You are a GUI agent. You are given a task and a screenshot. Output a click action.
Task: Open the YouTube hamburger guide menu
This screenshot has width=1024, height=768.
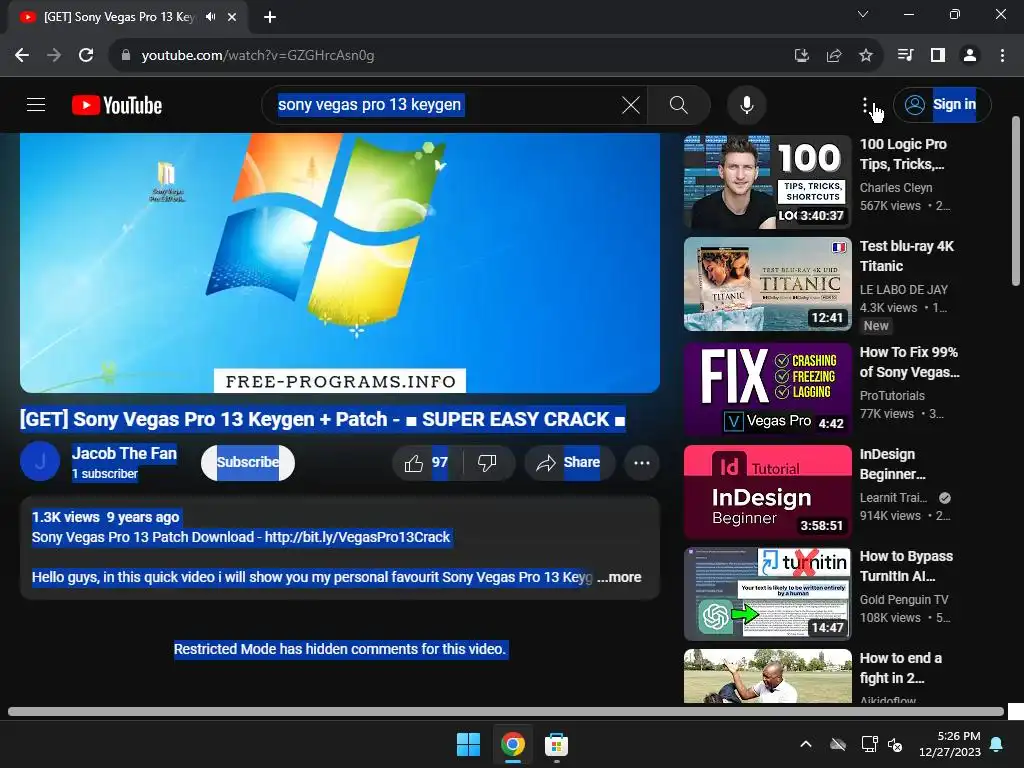(x=36, y=105)
